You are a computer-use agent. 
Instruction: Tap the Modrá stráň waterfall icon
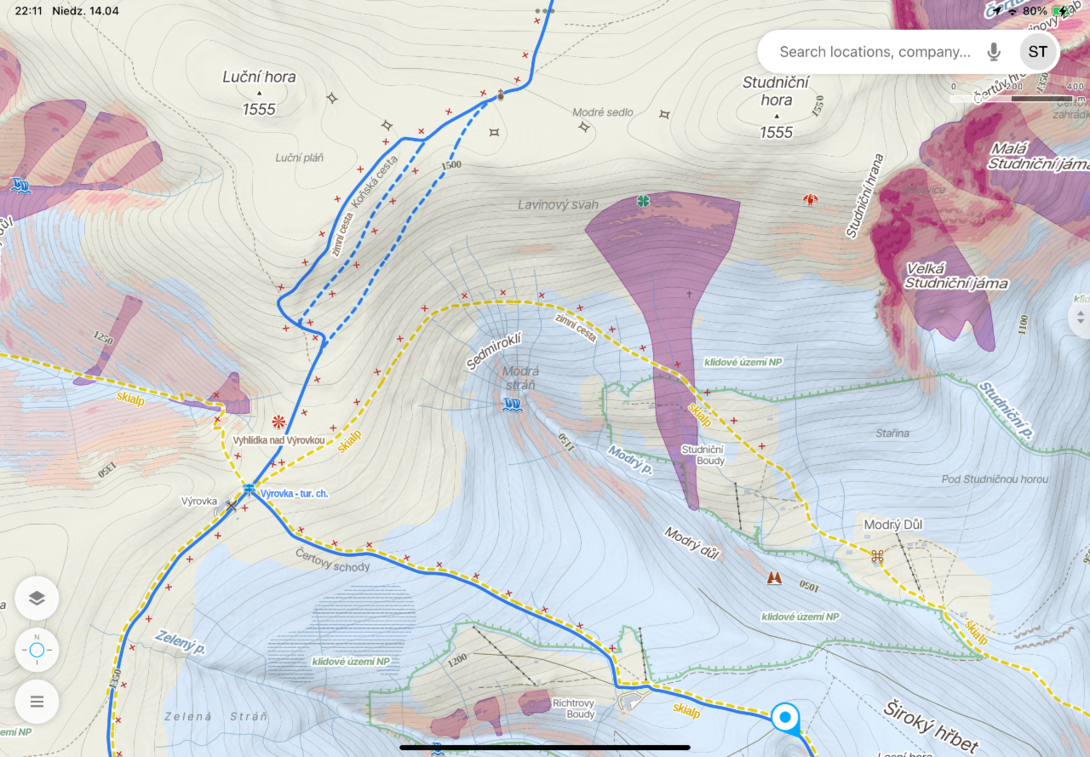[x=512, y=404]
